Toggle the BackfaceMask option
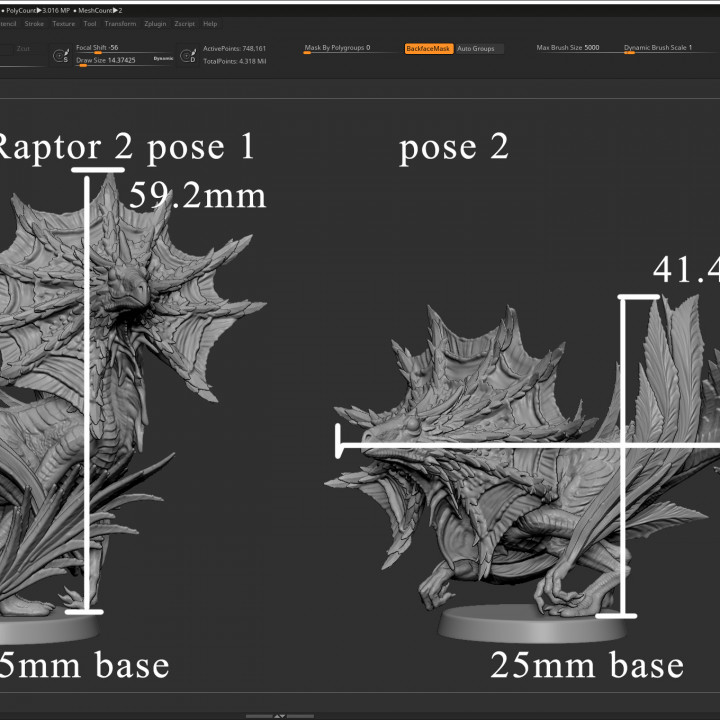The width and height of the screenshot is (720, 720). pos(428,48)
